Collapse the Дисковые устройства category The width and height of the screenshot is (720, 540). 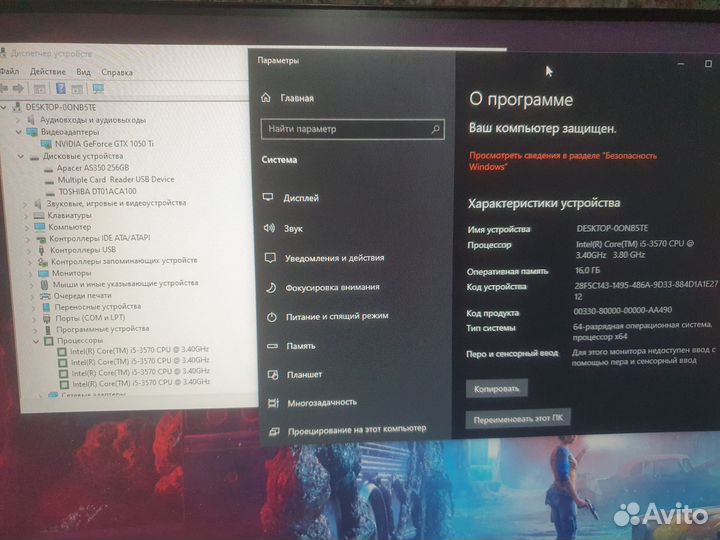(x=21, y=156)
